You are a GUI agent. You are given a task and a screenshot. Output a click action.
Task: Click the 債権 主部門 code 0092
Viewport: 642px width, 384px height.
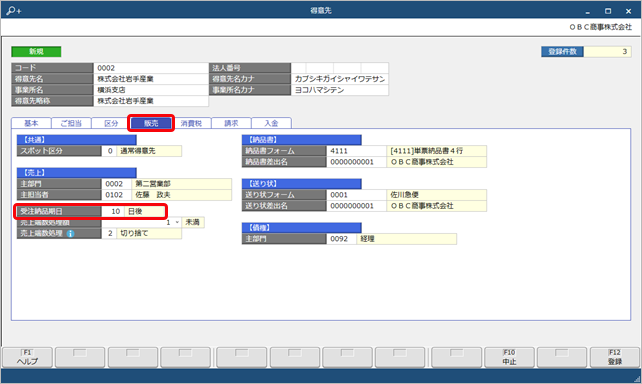click(341, 239)
